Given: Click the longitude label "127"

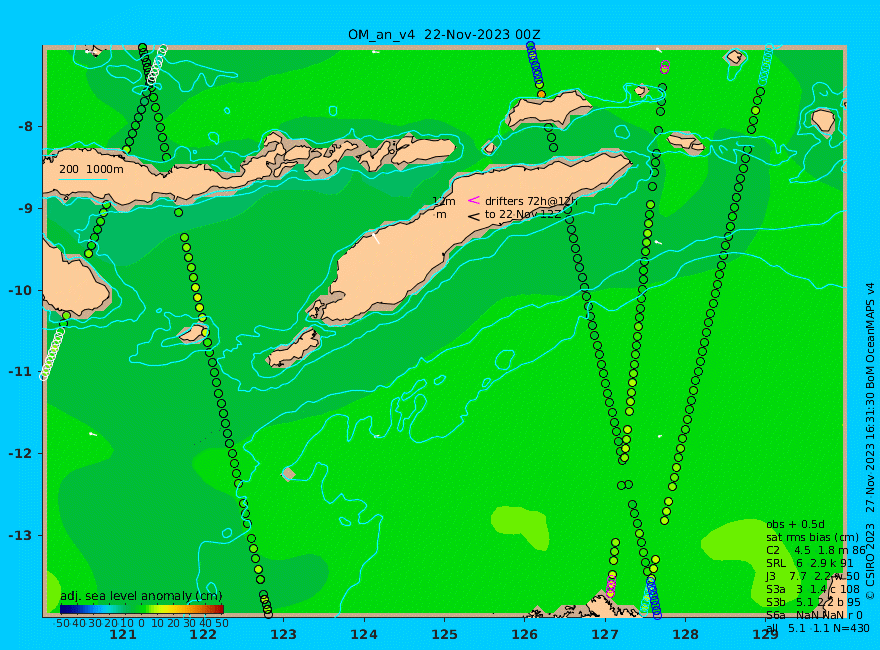Looking at the screenshot, I should [x=605, y=635].
